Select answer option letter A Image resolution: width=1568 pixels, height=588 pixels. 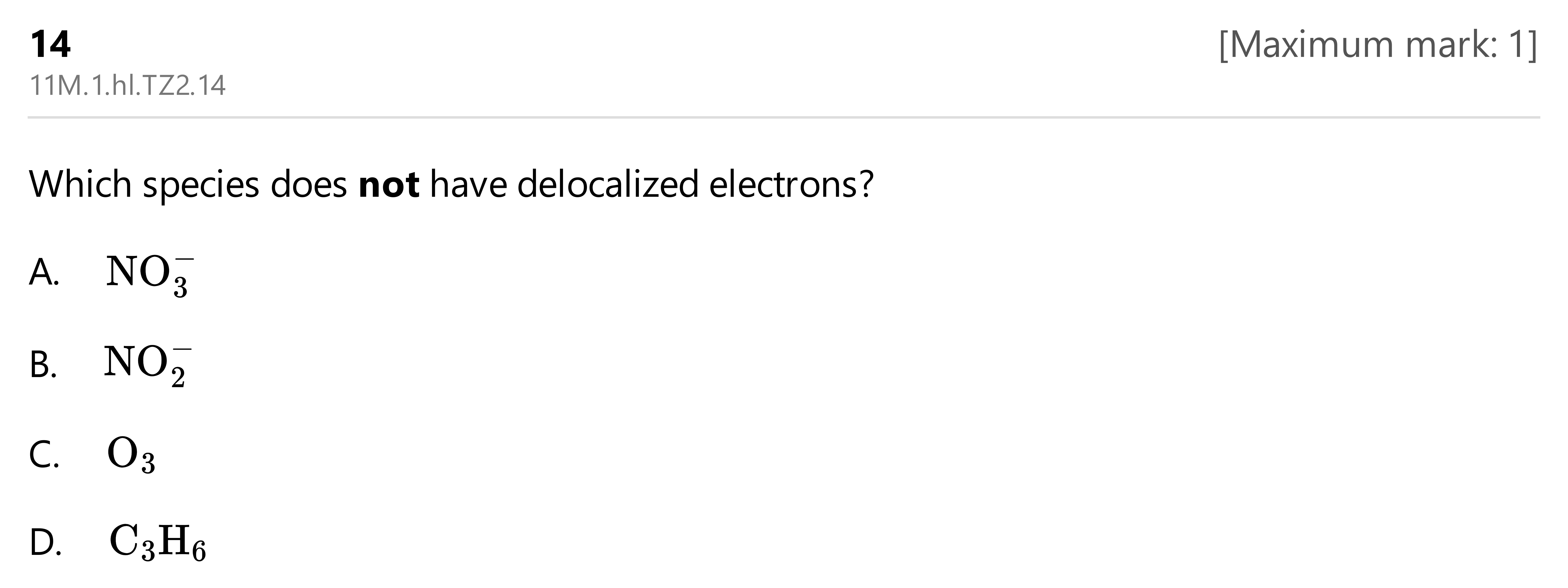point(44,272)
